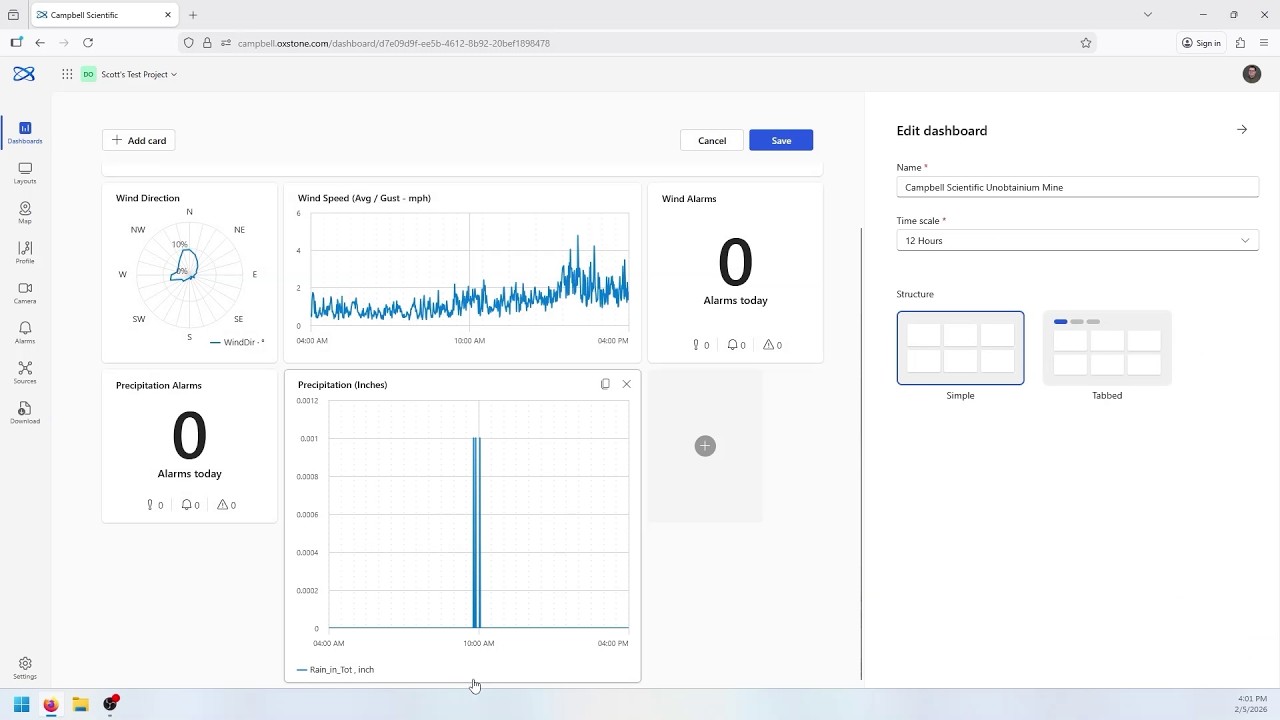The image size is (1280, 720).
Task: Toggle the Rain_in_Tot legend entry
Action: (336, 670)
